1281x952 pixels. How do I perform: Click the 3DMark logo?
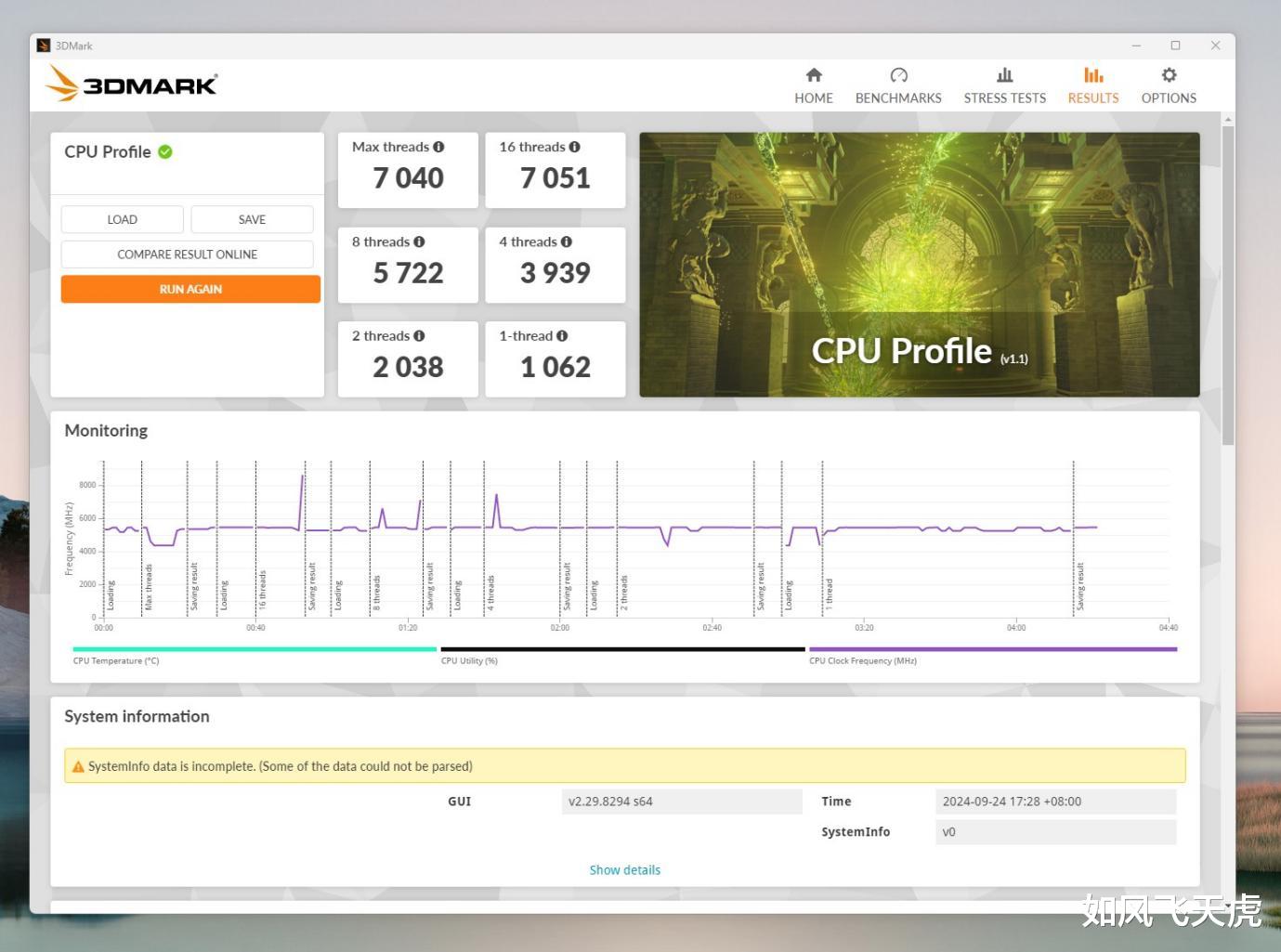click(x=132, y=84)
